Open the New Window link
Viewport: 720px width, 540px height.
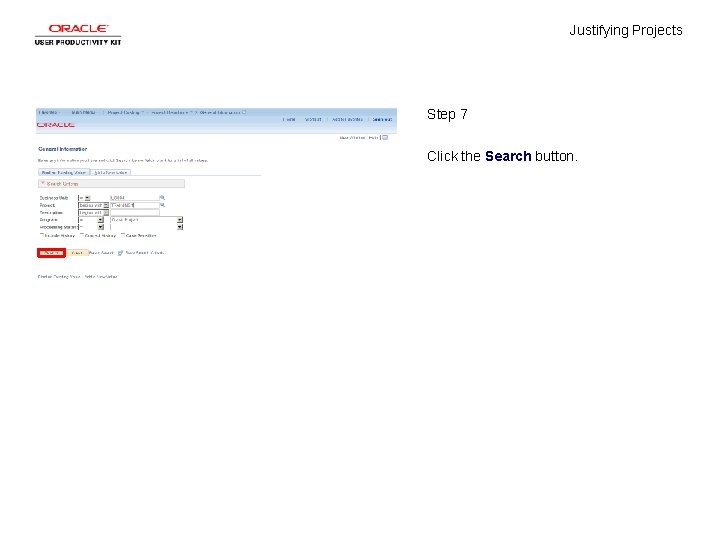pos(352,138)
